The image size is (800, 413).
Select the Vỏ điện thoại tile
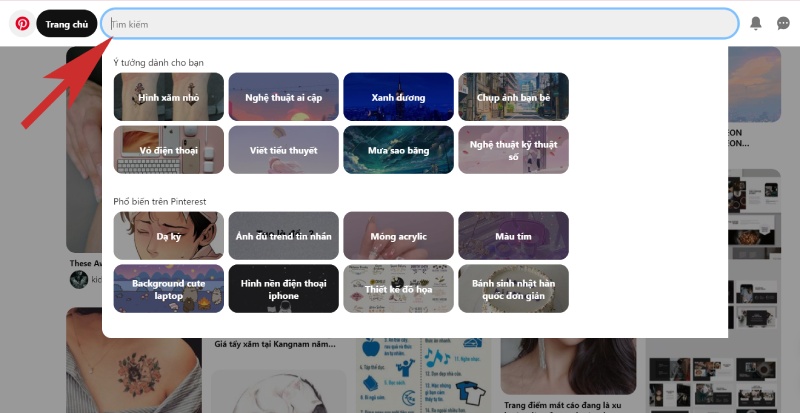click(x=169, y=150)
